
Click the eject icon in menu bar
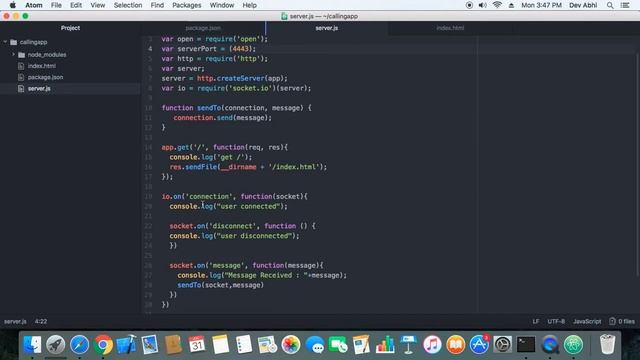511,5
